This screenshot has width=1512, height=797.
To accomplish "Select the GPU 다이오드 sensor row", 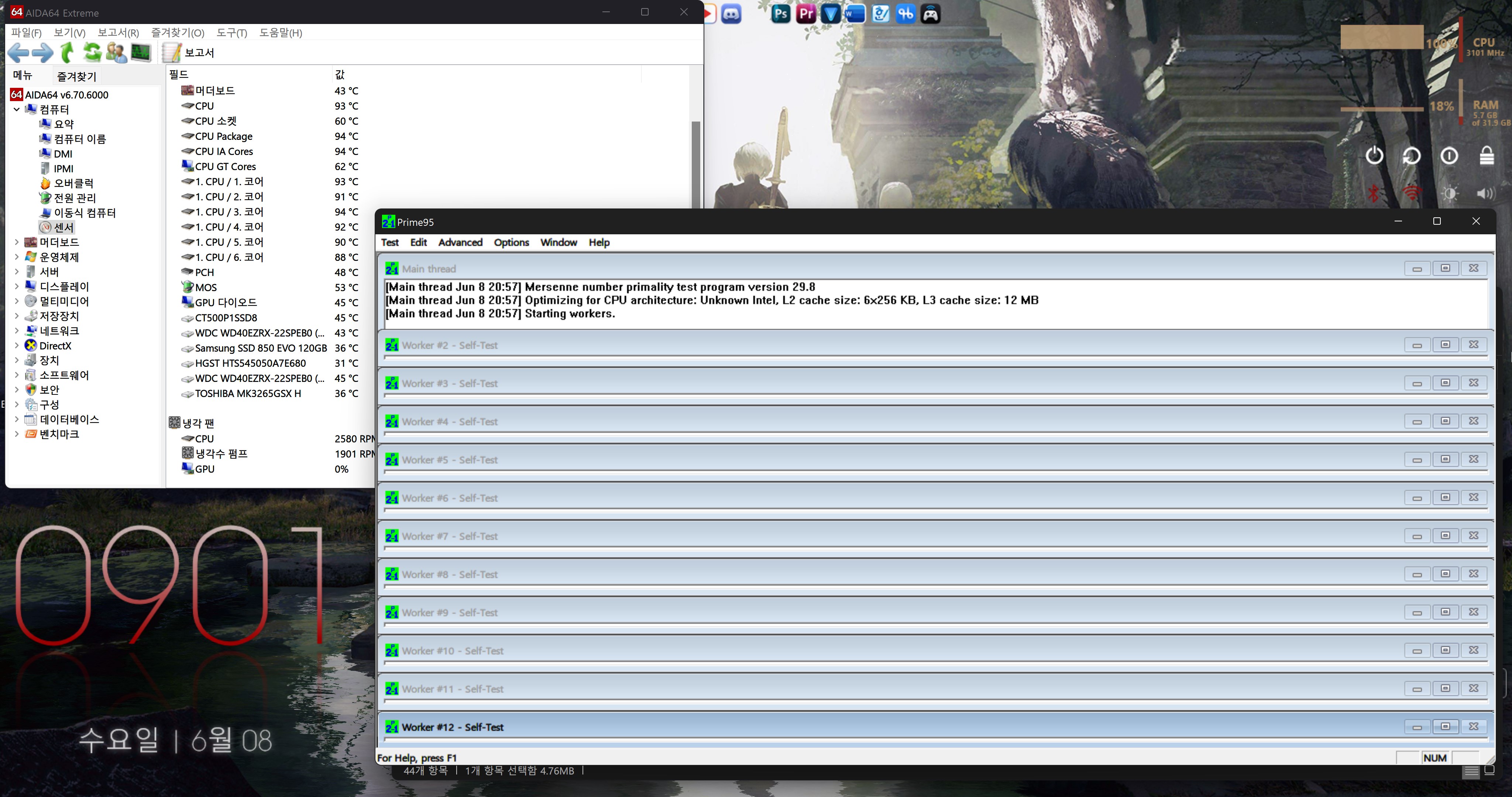I will (270, 302).
